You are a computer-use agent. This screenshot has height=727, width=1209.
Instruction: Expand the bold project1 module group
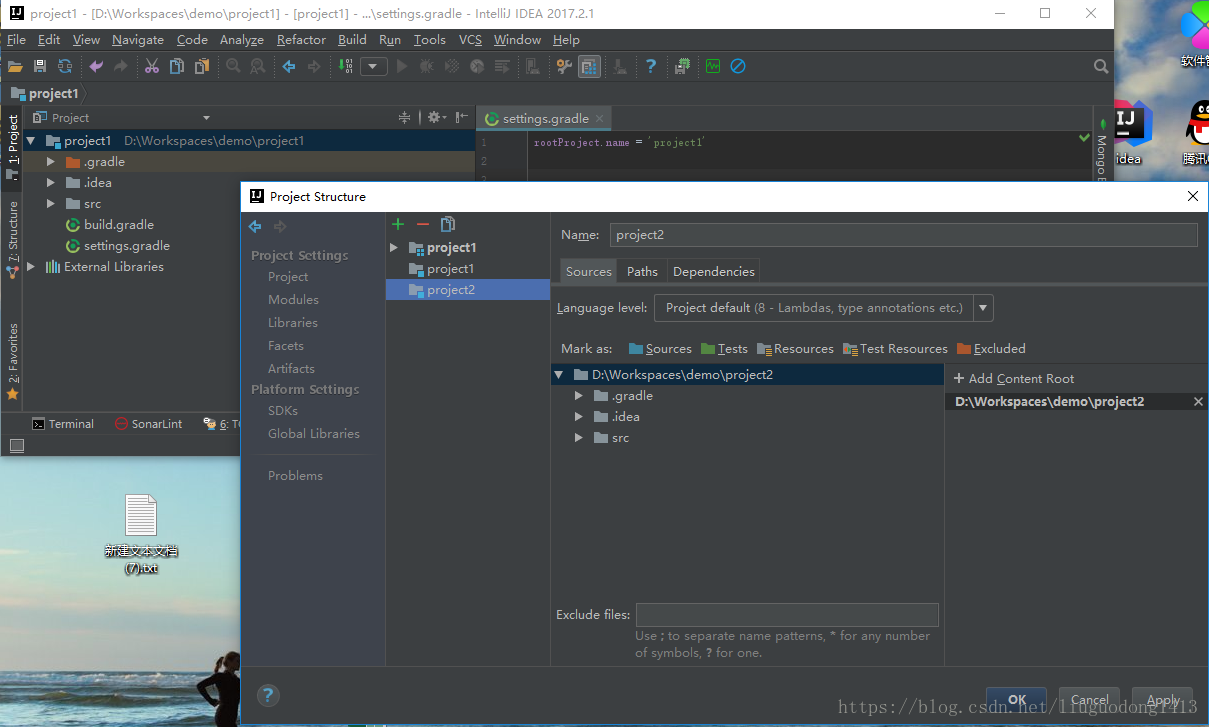pos(394,248)
